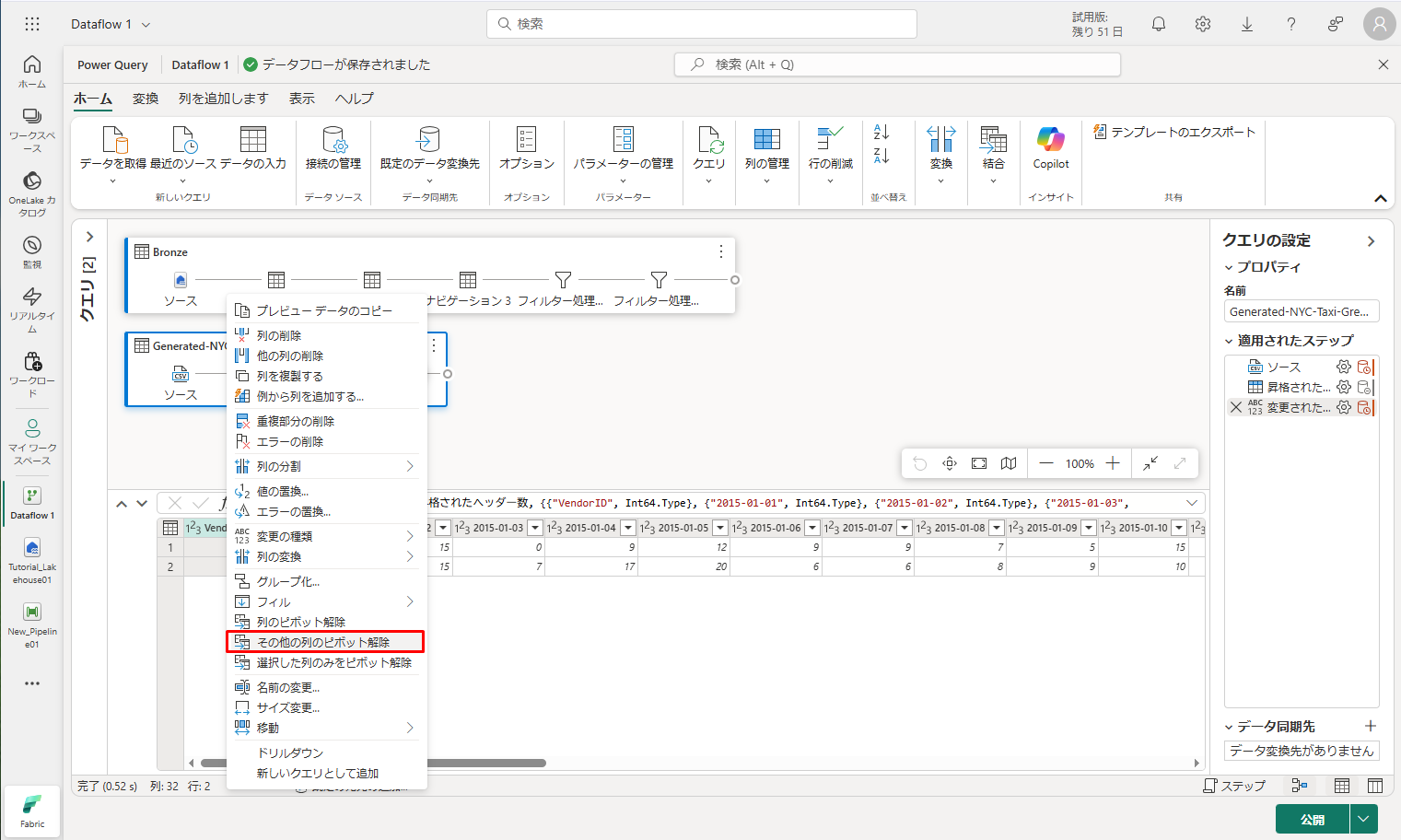Open リアルタイム hub in sidebar
1401x840 pixels.
[32, 309]
